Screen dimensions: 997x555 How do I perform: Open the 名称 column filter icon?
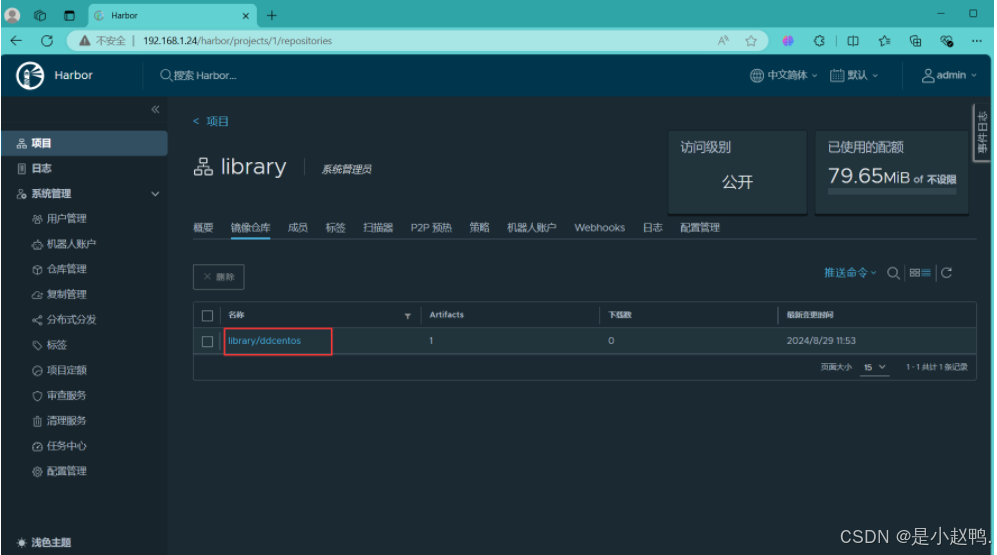[408, 316]
